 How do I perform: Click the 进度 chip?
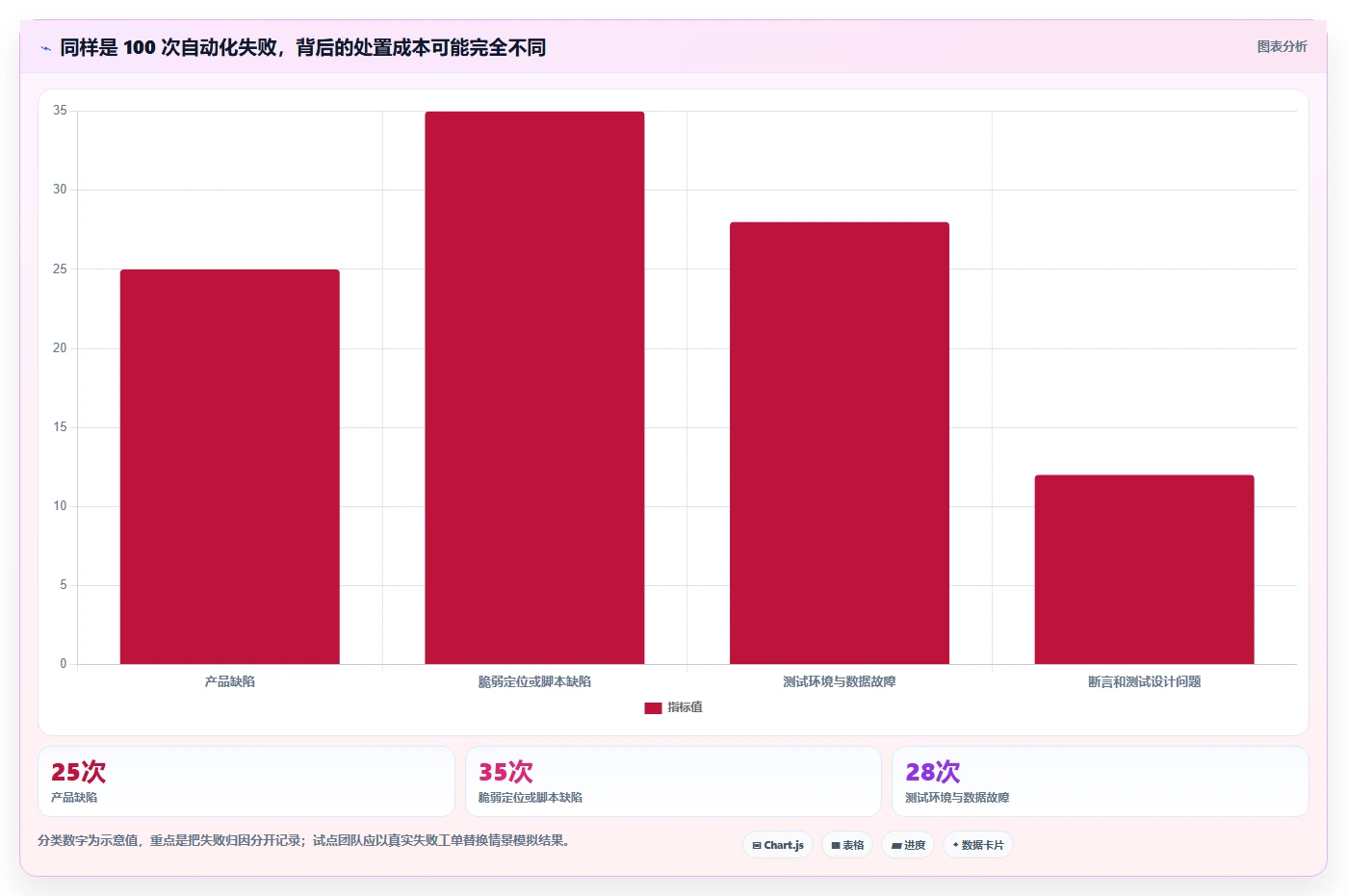pos(908,845)
